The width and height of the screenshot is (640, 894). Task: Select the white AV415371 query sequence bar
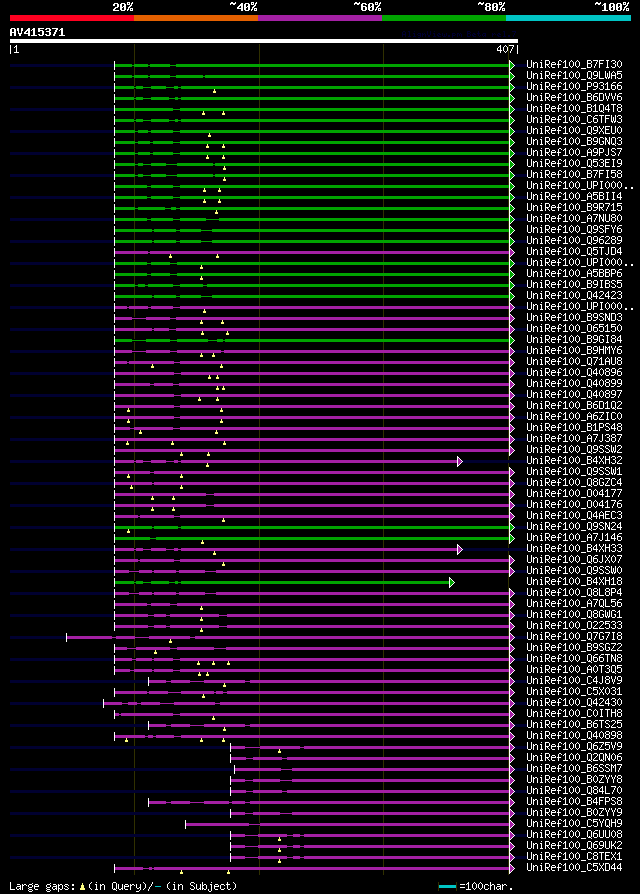[263, 41]
